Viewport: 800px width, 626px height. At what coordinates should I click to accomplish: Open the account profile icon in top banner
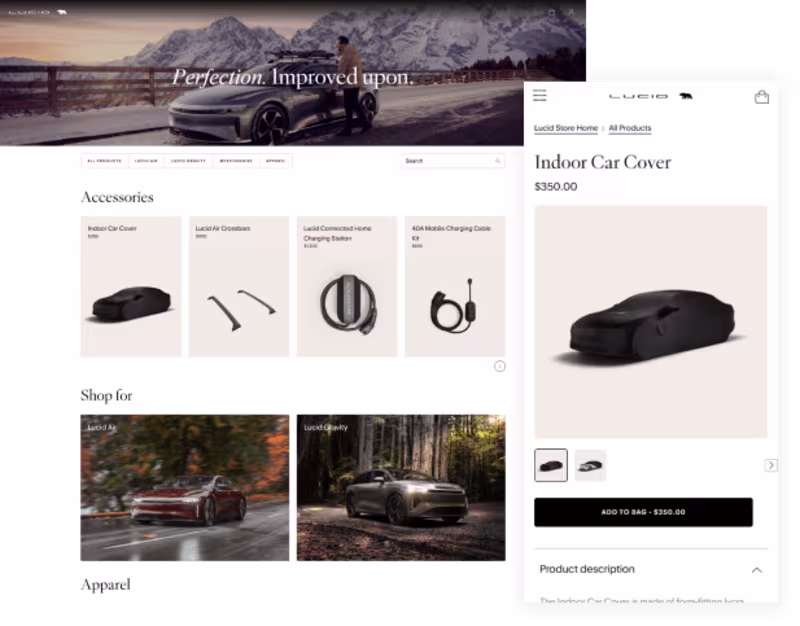click(x=571, y=12)
